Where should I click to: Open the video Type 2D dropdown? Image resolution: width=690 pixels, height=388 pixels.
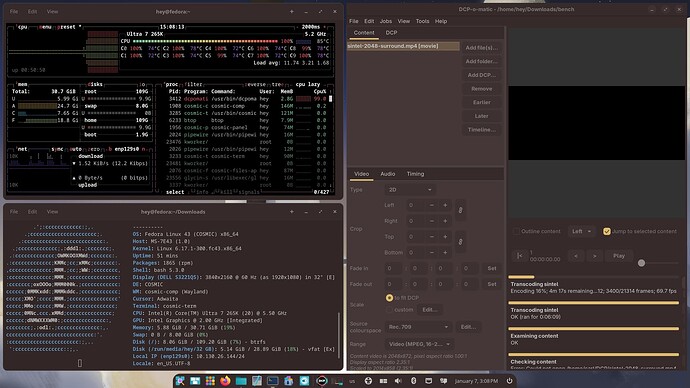coord(410,190)
